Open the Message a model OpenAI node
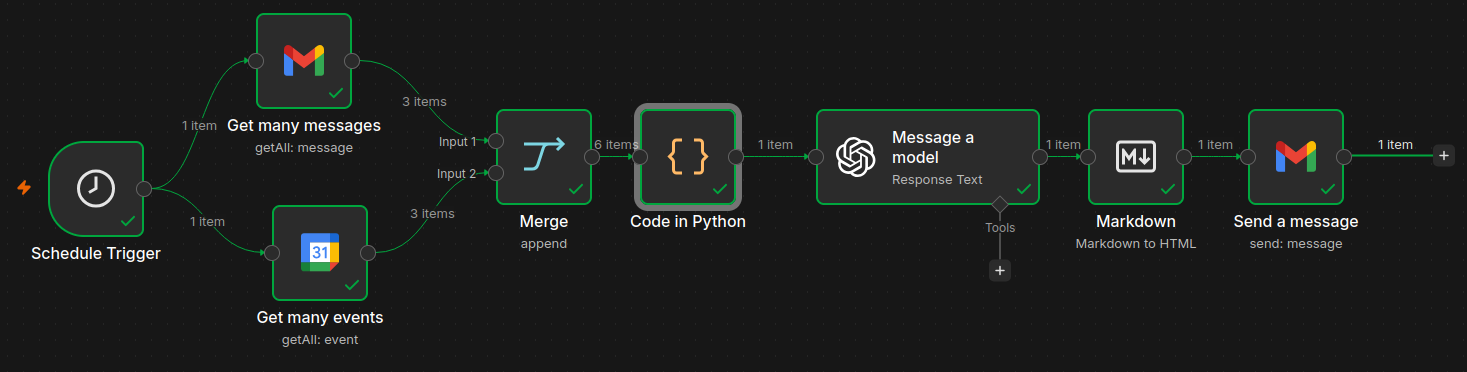Screen dimensions: 1467x372 click(928, 157)
